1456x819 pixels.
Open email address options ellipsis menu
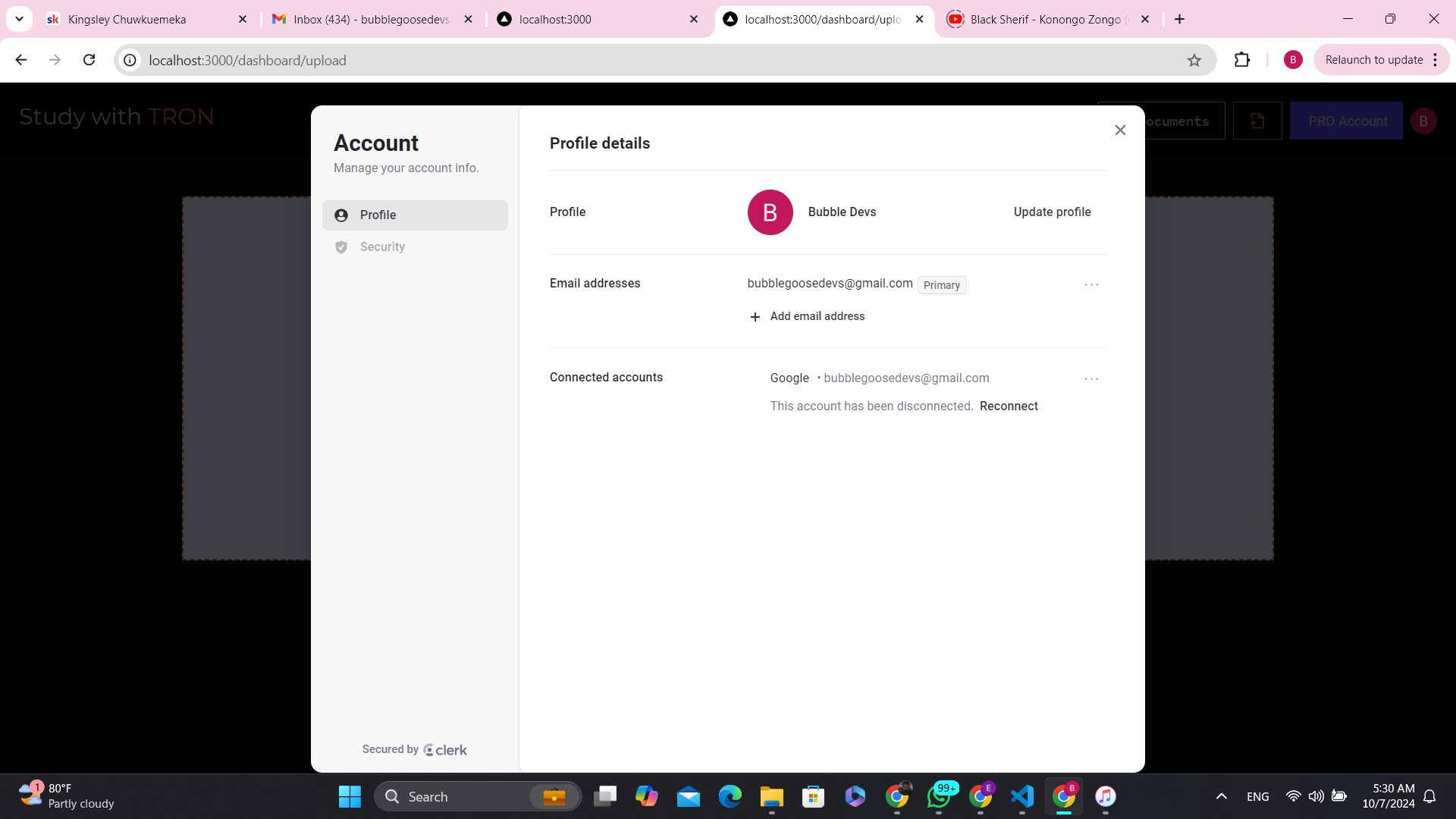[1091, 285]
